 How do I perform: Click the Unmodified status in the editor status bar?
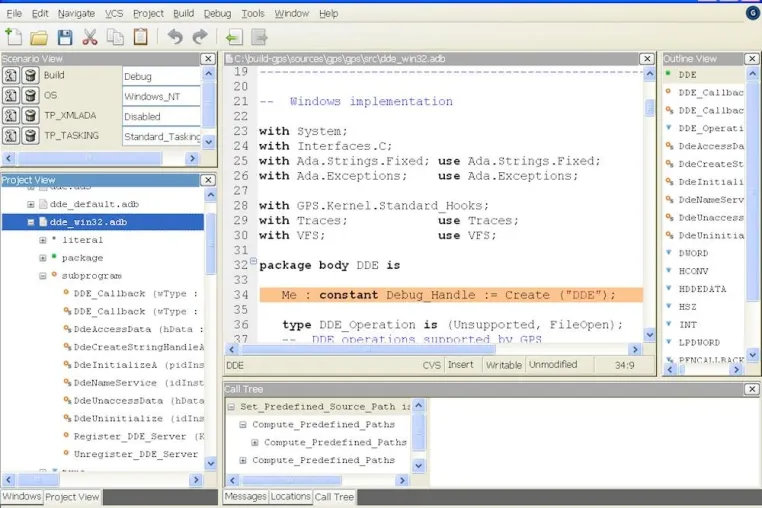pyautogui.click(x=553, y=365)
